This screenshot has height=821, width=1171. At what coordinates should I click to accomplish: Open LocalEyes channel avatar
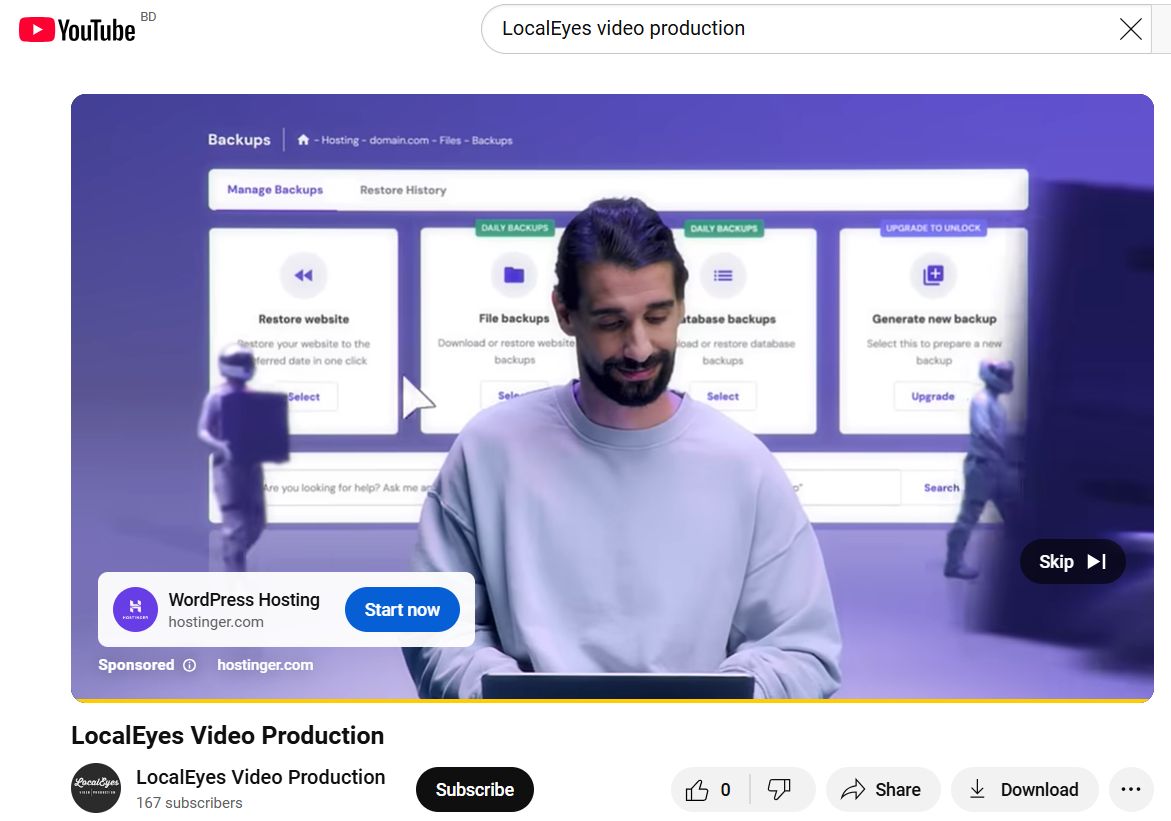[95, 788]
